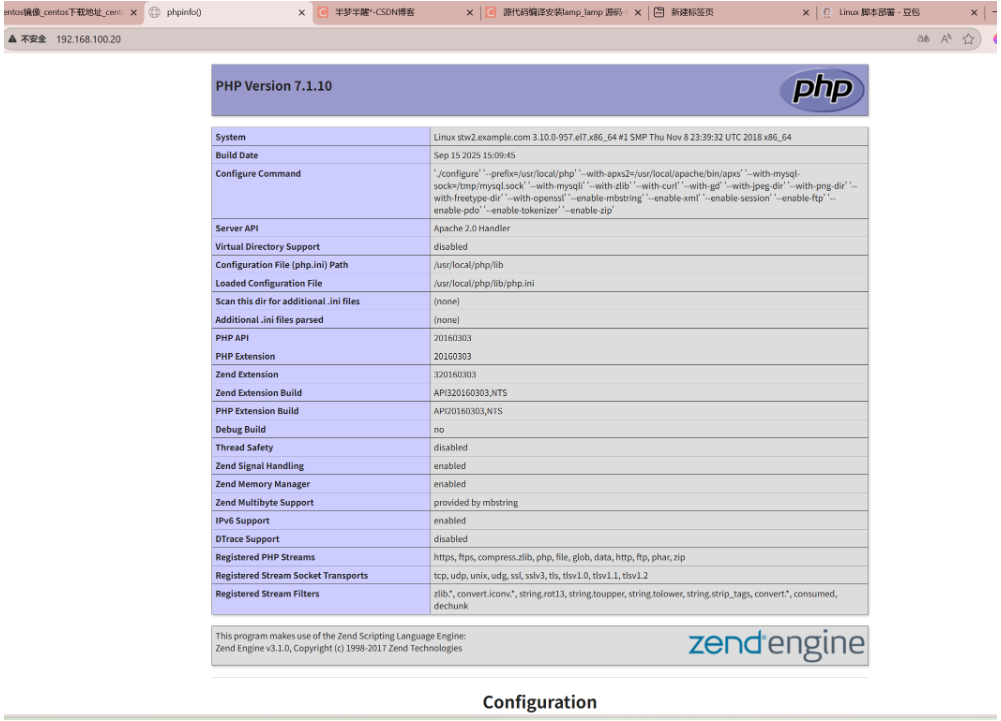Viewport: 1001px width, 721px height.
Task: Click the Registered PHP Streams label
Action: (265, 557)
